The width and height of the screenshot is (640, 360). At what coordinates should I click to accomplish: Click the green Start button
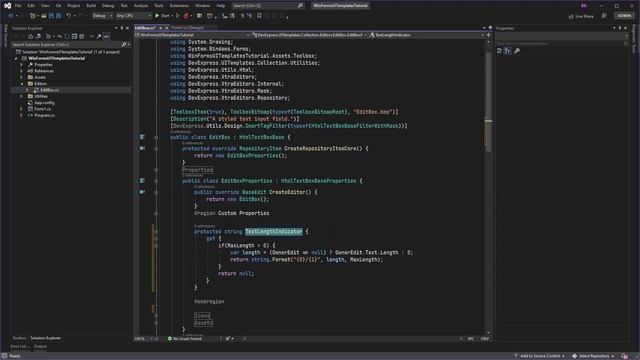click(x=162, y=16)
